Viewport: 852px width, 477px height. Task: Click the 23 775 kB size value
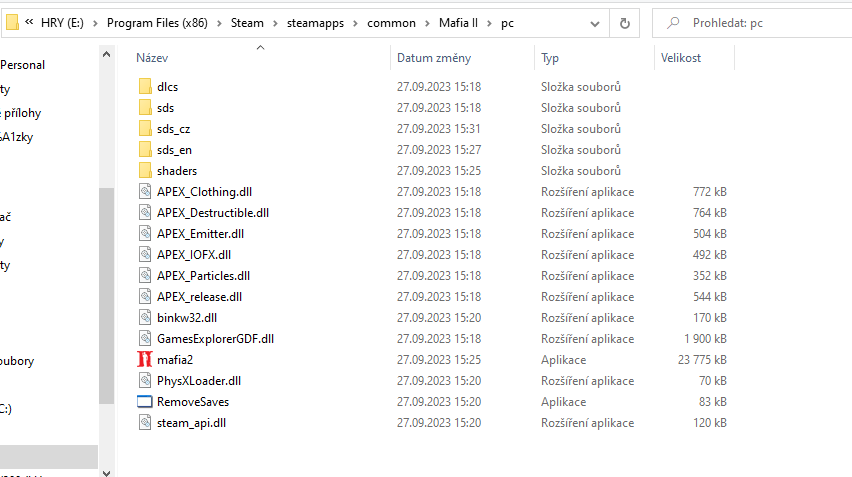pyautogui.click(x=702, y=360)
